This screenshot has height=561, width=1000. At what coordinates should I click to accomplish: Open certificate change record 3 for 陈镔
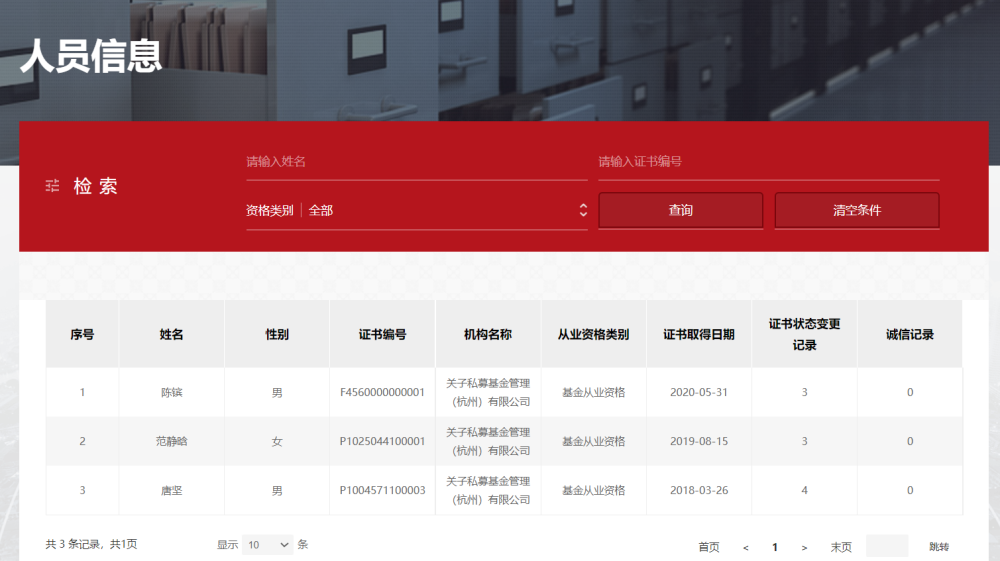[x=804, y=392]
